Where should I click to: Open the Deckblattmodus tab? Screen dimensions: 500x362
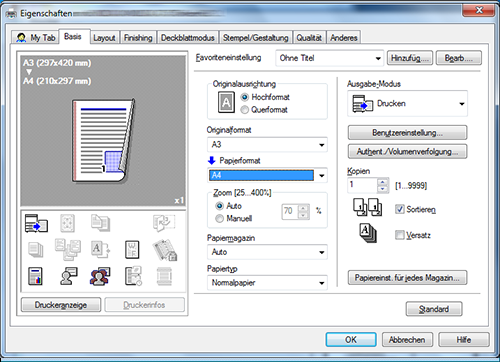(x=188, y=38)
